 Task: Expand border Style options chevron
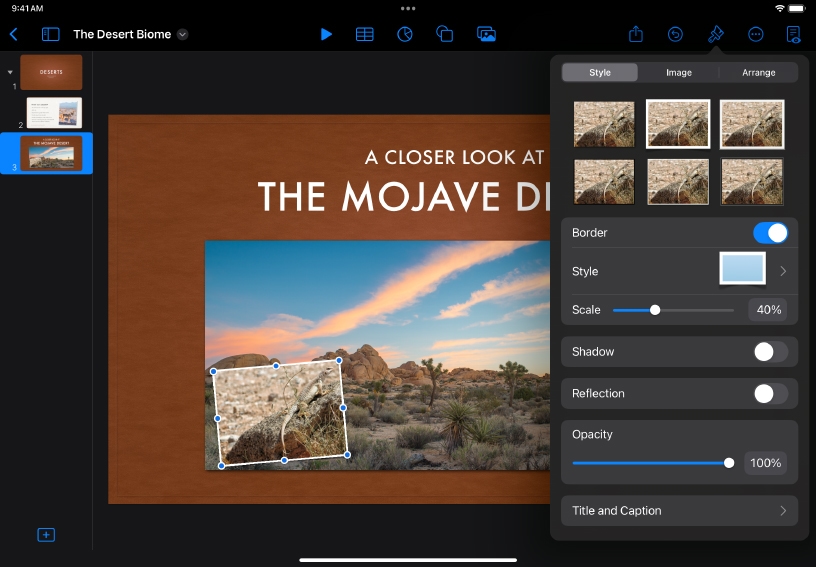point(783,271)
